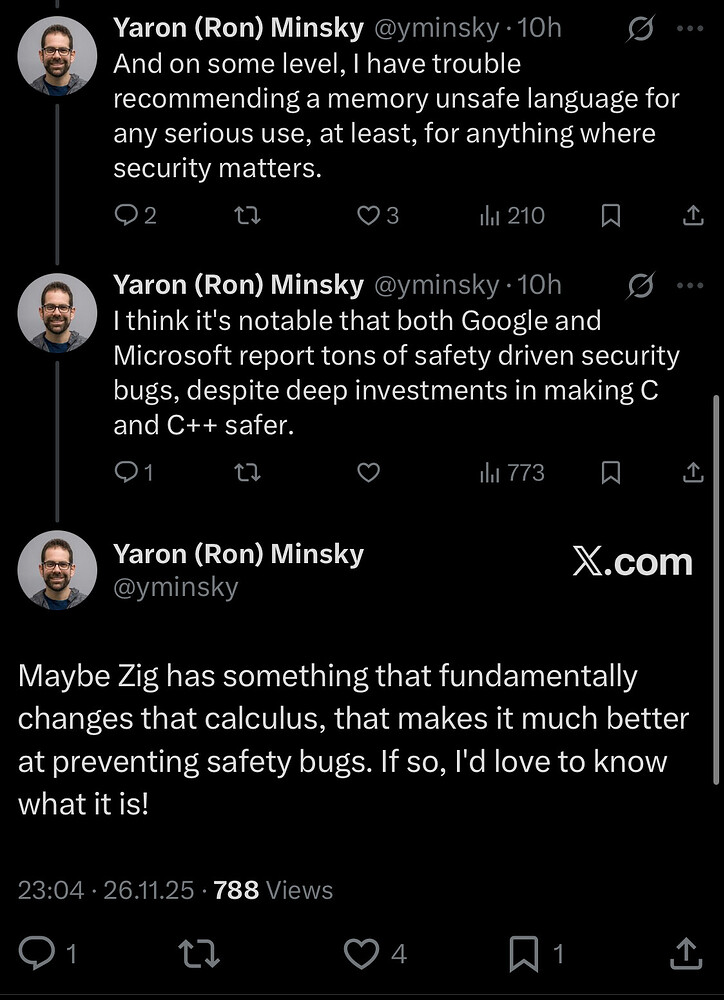This screenshot has width=724, height=1000.
Task: Reply to the Zig tweet
Action: [x=38, y=953]
